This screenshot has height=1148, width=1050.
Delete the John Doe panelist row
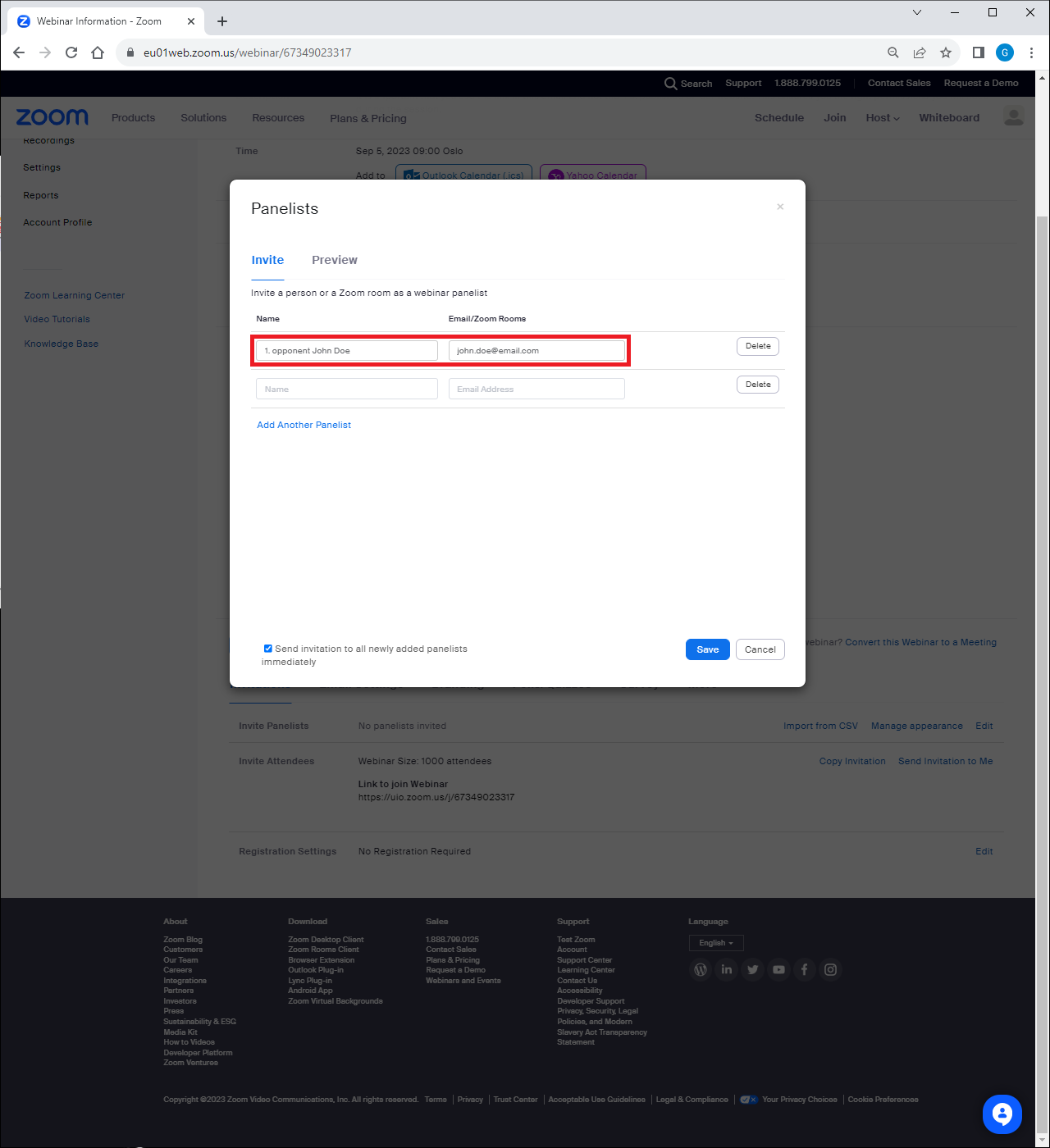(758, 346)
